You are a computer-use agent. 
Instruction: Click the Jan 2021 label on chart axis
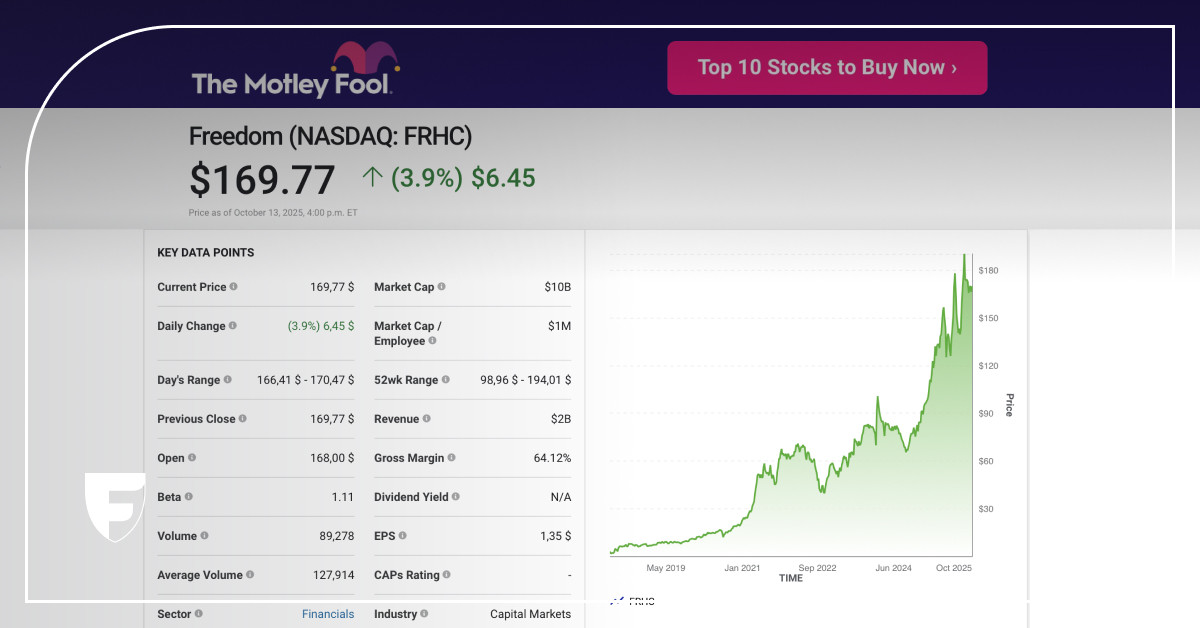coord(742,568)
